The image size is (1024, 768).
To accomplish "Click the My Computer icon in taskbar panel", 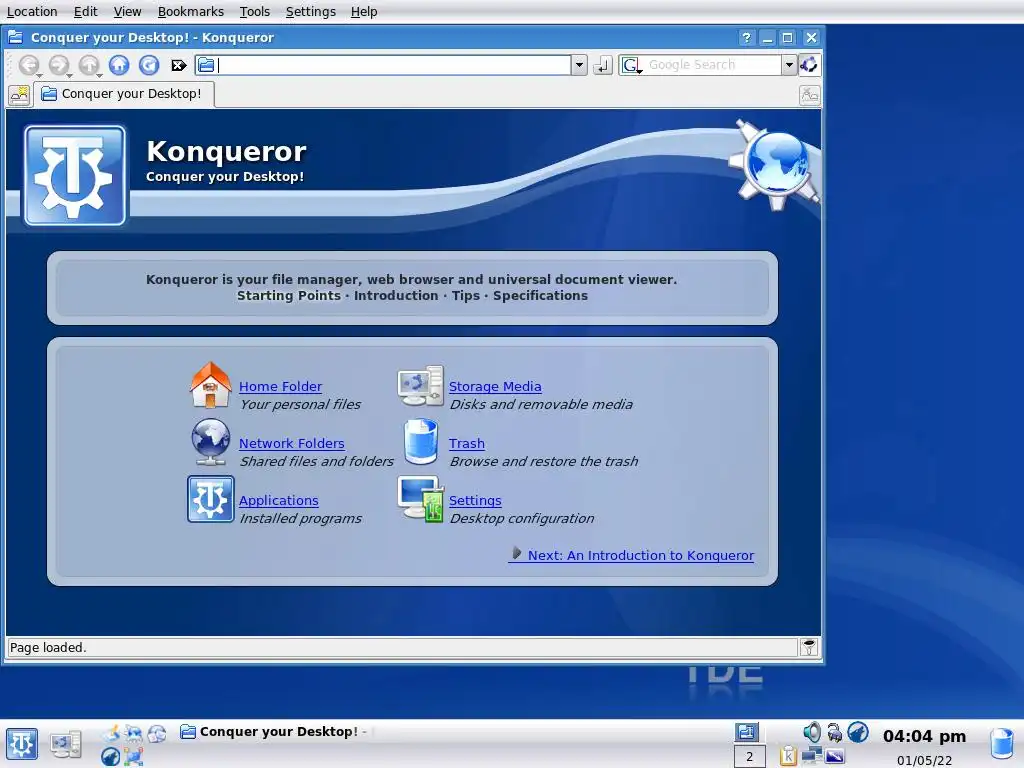I will [x=66, y=744].
